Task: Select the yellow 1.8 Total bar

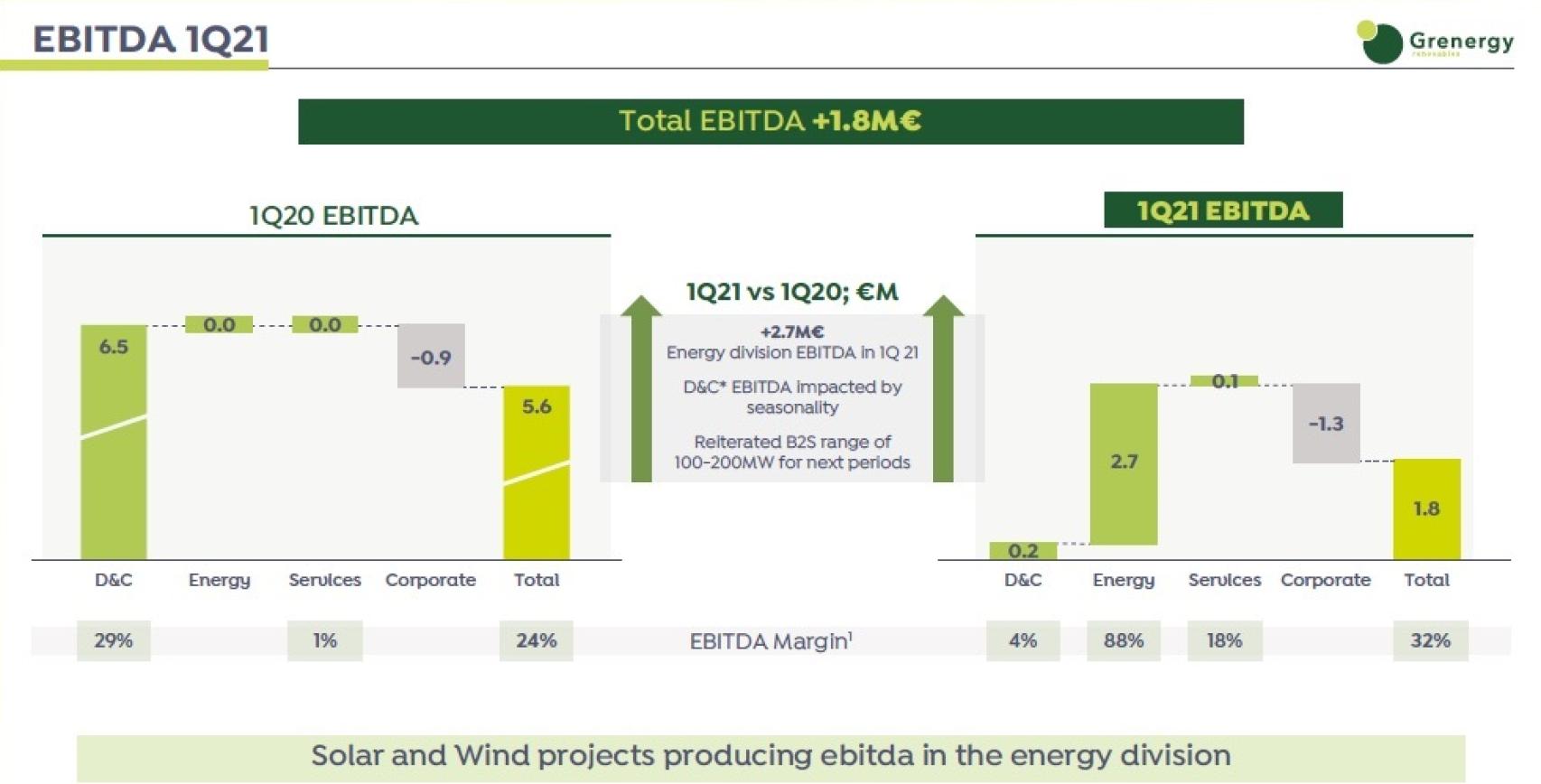Action: [1426, 509]
